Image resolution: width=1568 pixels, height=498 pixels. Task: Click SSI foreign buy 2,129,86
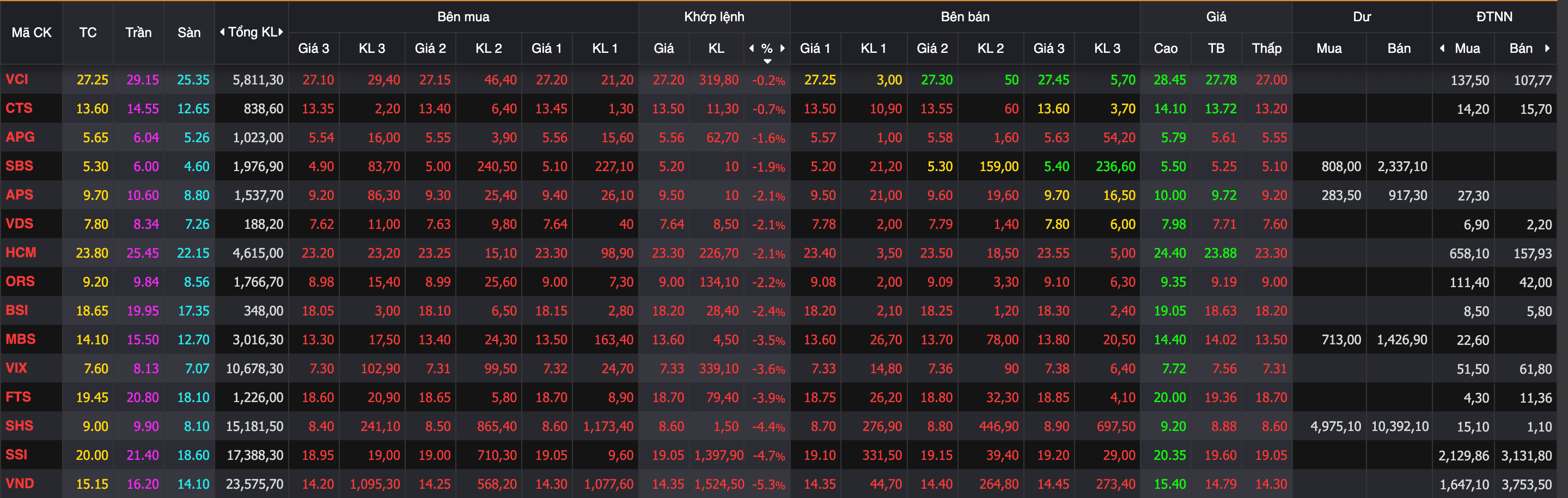pos(1463,456)
